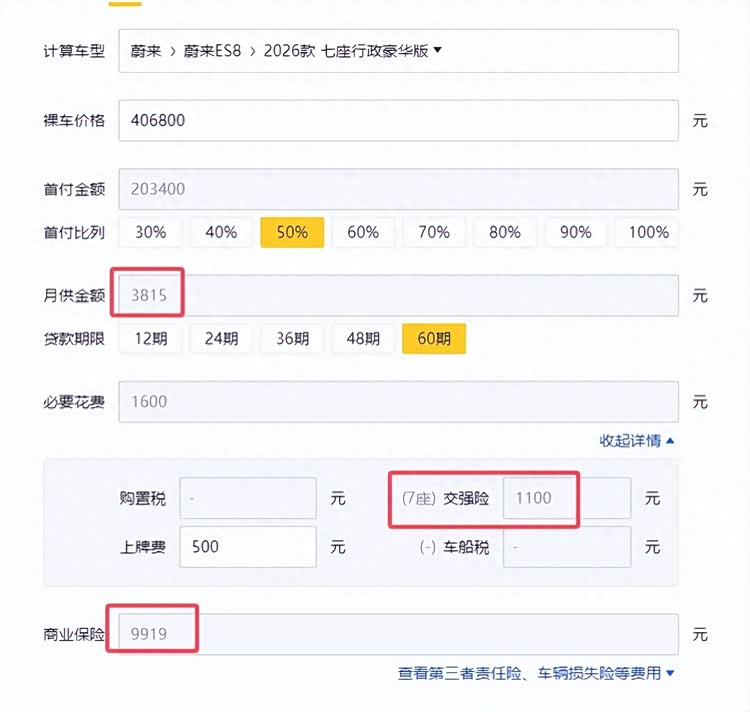
Task: Click the 商业保险 amount field
Action: point(398,634)
